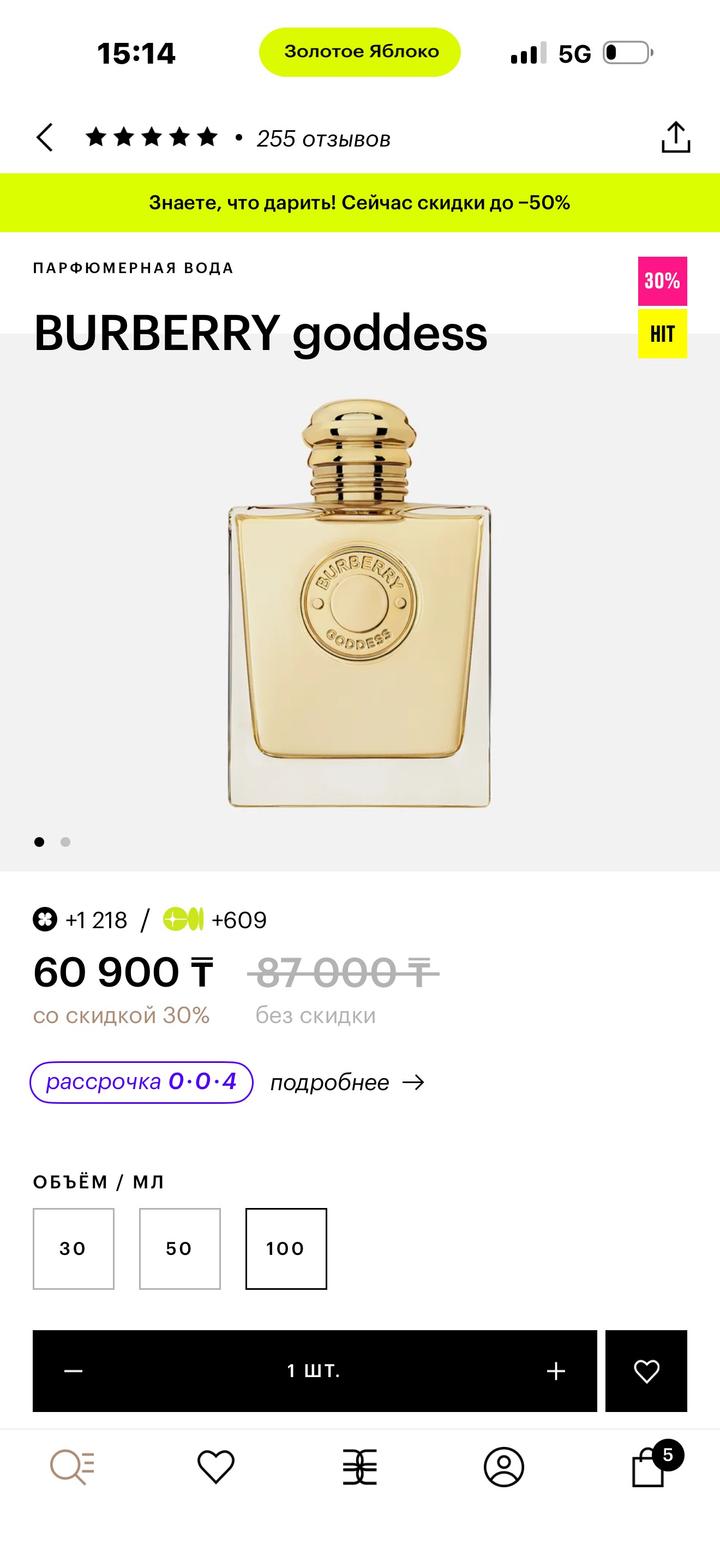Image resolution: width=720 pixels, height=1564 pixels.
Task: Open the 255 отзывов reviews link
Action: tap(323, 139)
